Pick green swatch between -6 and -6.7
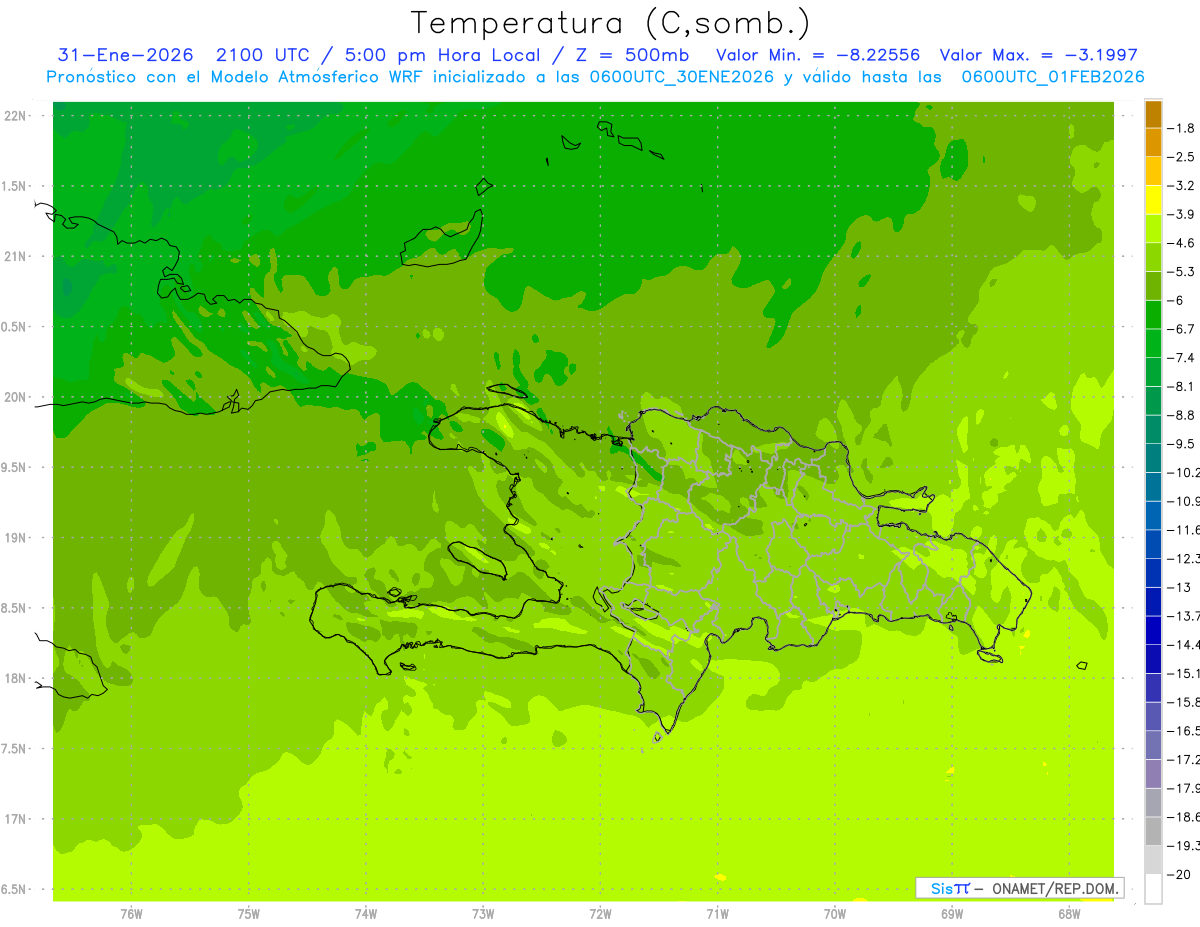The height and width of the screenshot is (927, 1200). pyautogui.click(x=1153, y=314)
